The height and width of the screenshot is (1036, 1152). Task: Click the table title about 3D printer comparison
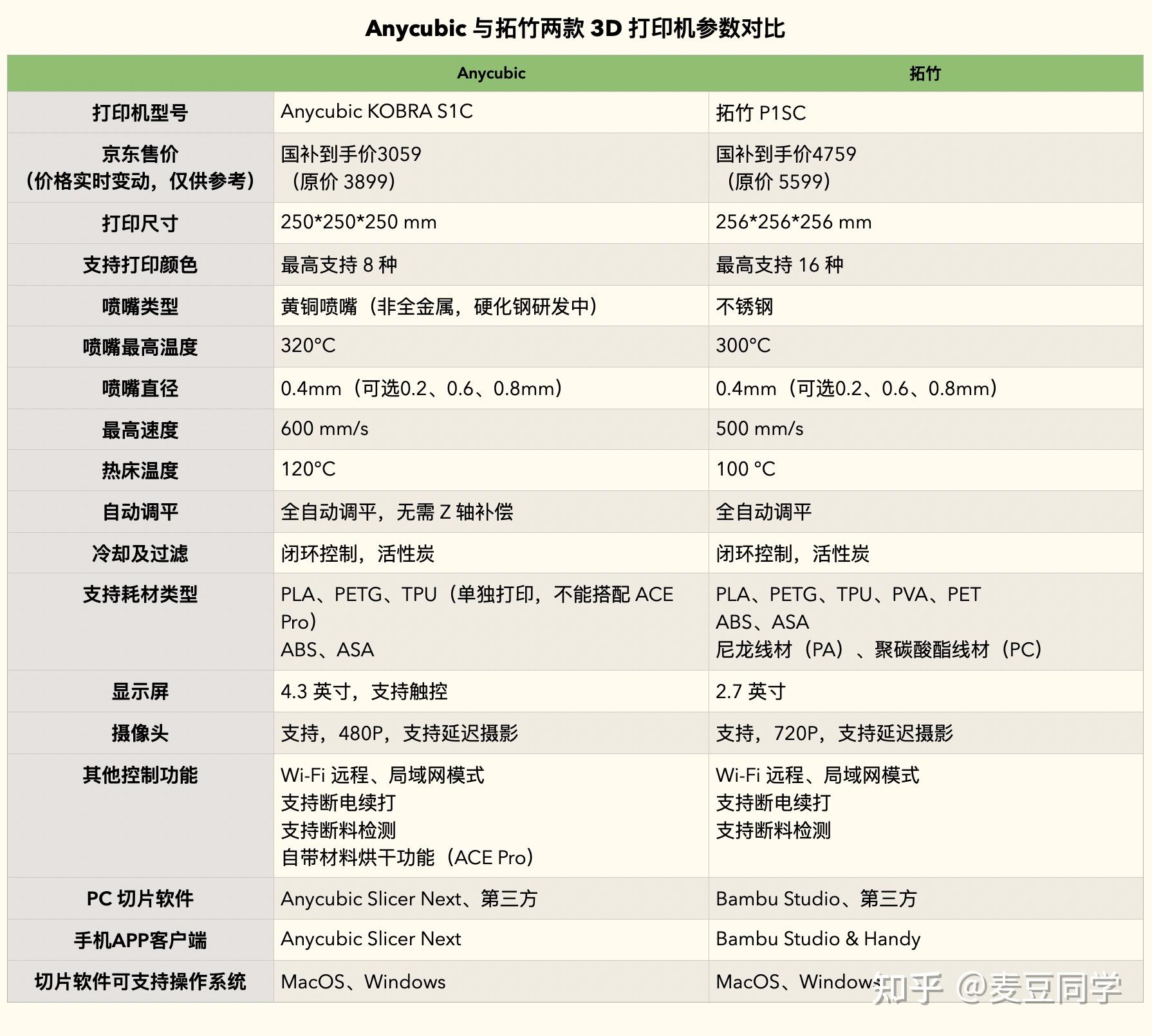click(575, 28)
